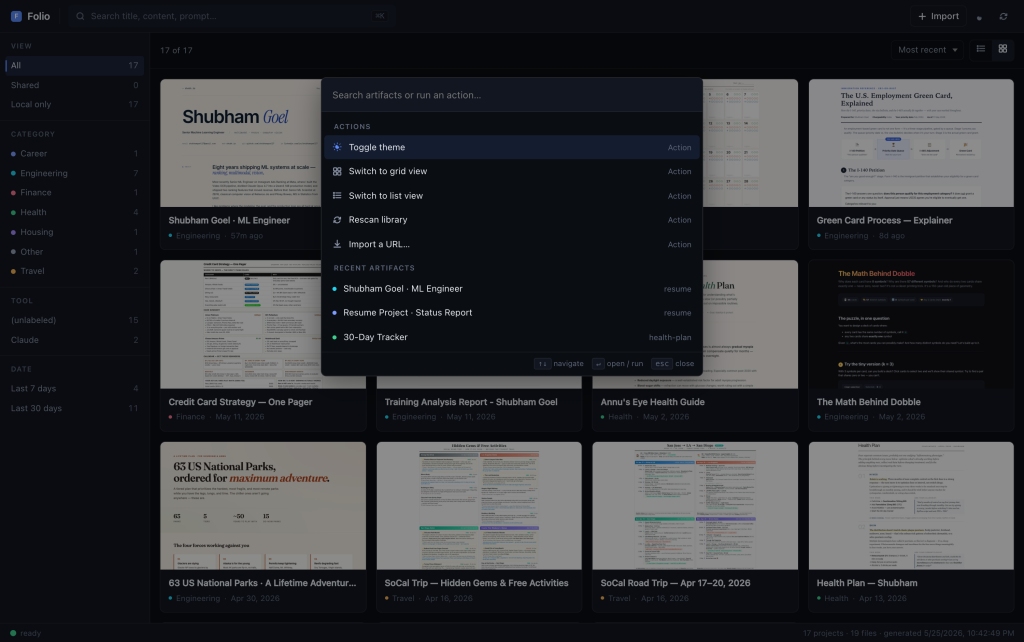
Task: Filter by Career category
Action: click(x=74, y=153)
